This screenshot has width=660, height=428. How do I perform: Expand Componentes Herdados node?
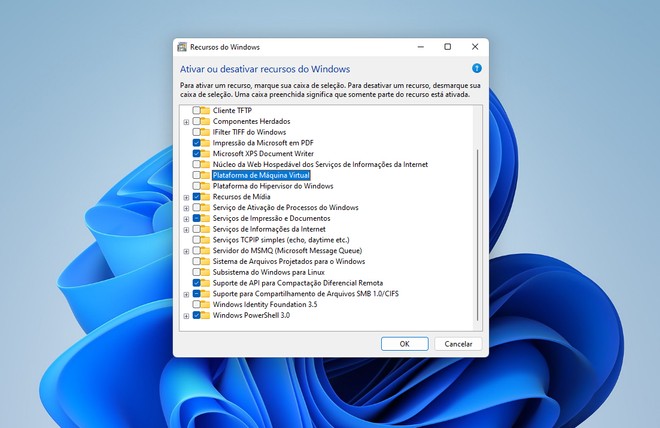(186, 122)
